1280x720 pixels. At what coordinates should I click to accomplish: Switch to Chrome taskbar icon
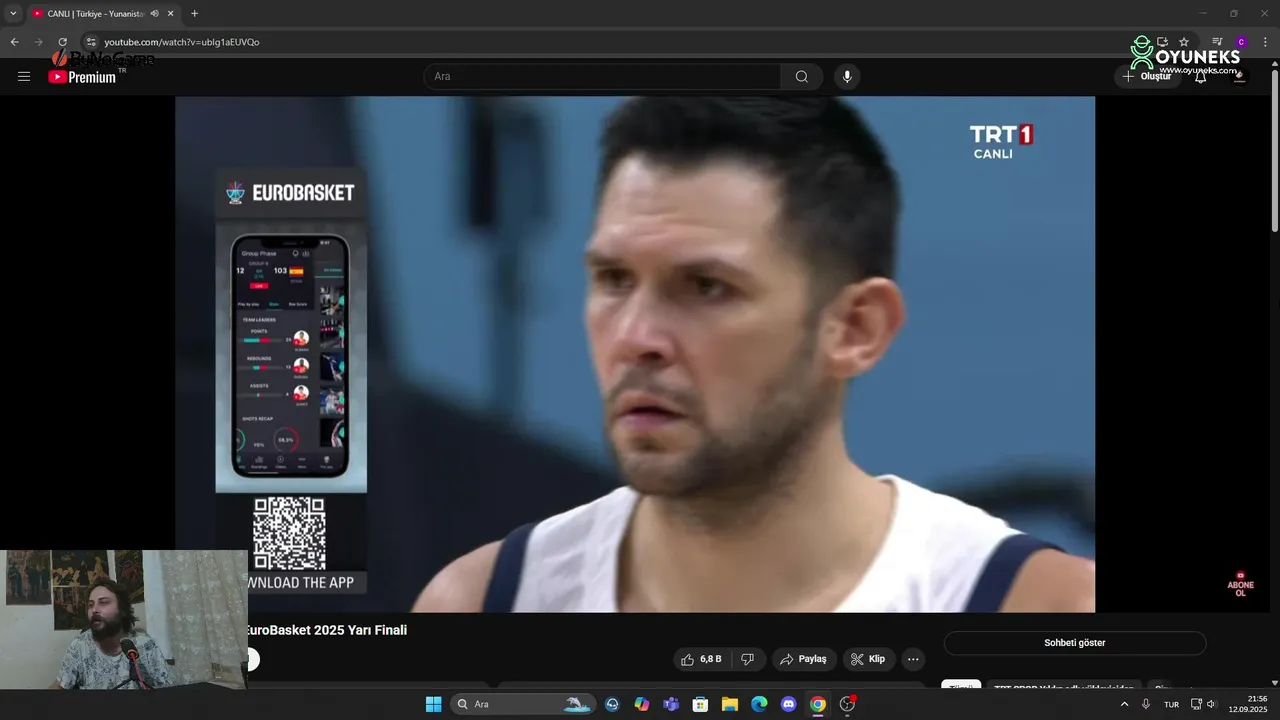[818, 704]
